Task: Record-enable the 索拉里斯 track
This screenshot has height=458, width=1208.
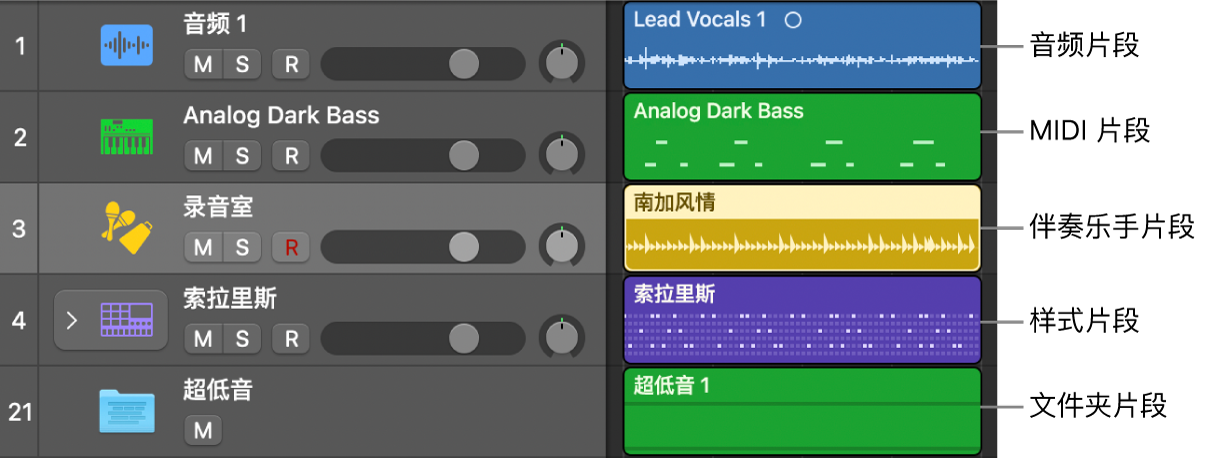Action: click(x=291, y=339)
